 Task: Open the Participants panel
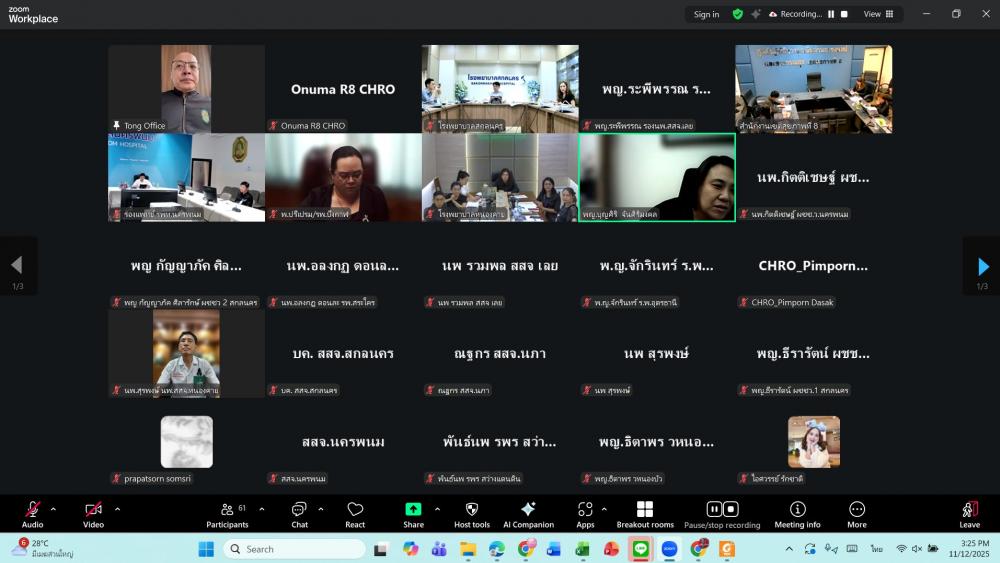(x=228, y=512)
